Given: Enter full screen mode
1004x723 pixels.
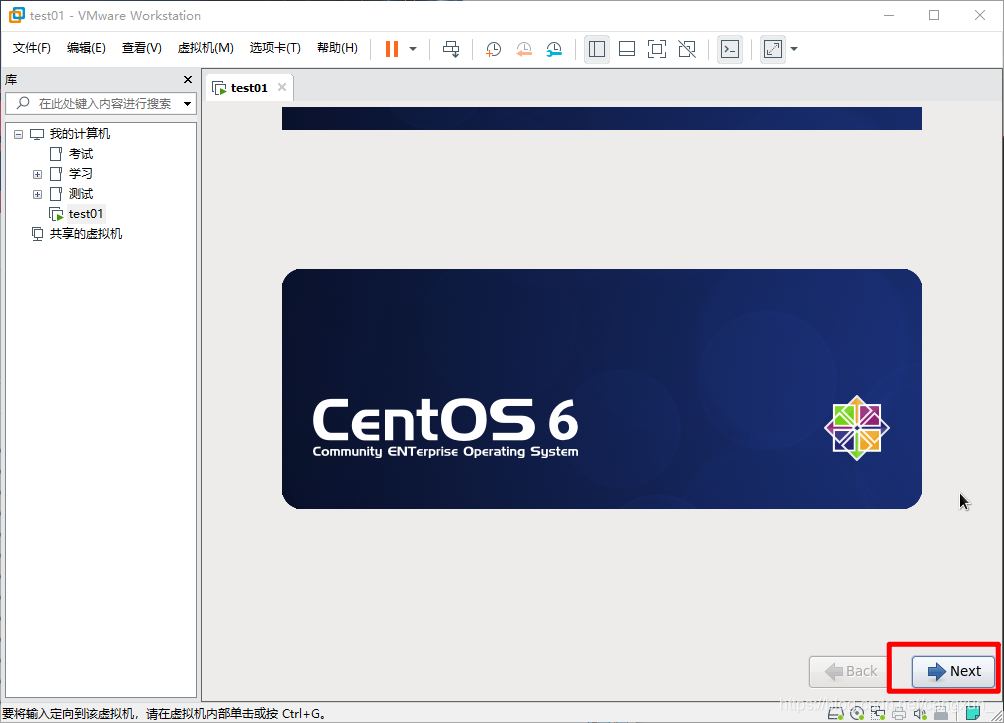Looking at the screenshot, I should coord(657,49).
